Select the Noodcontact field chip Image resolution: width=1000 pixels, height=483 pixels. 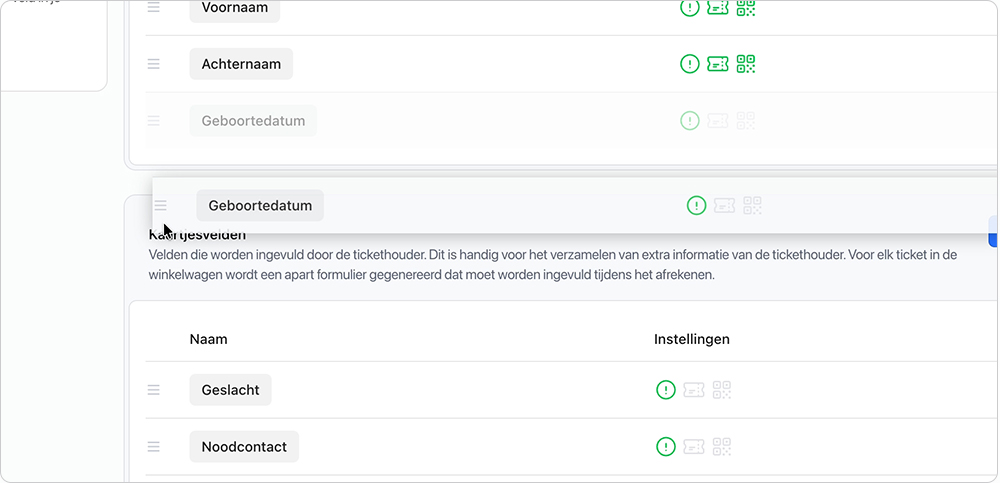(244, 447)
